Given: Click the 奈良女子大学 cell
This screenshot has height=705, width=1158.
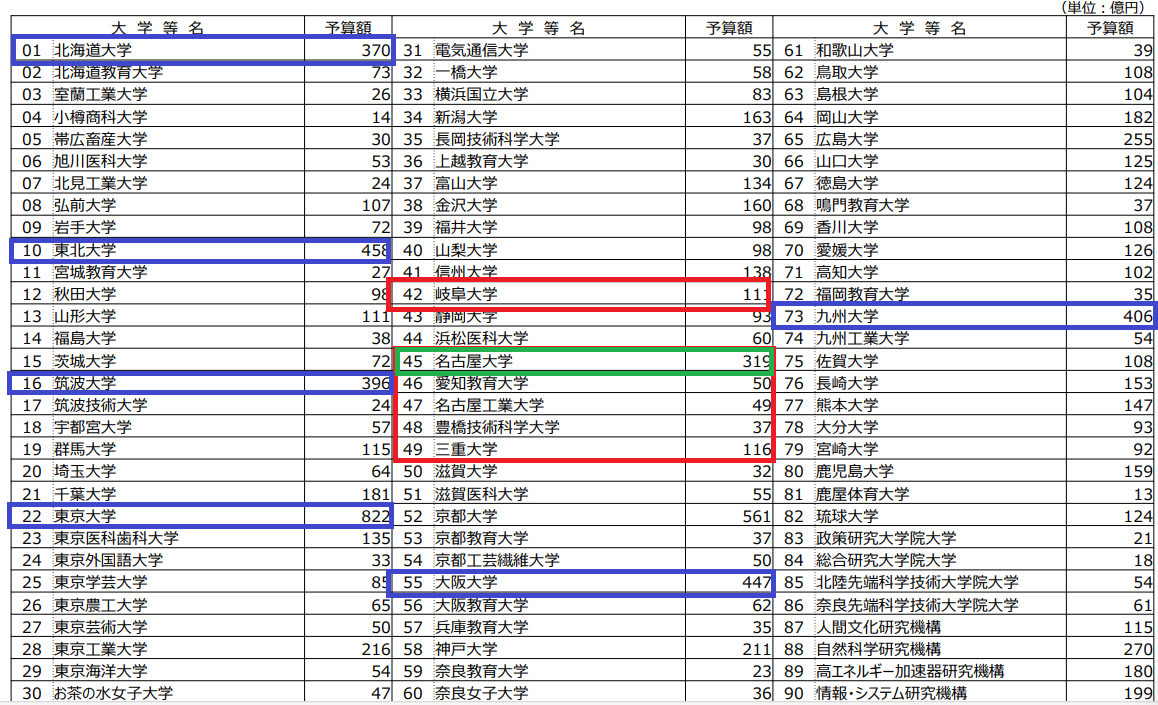Looking at the screenshot, I should click(x=482, y=693).
